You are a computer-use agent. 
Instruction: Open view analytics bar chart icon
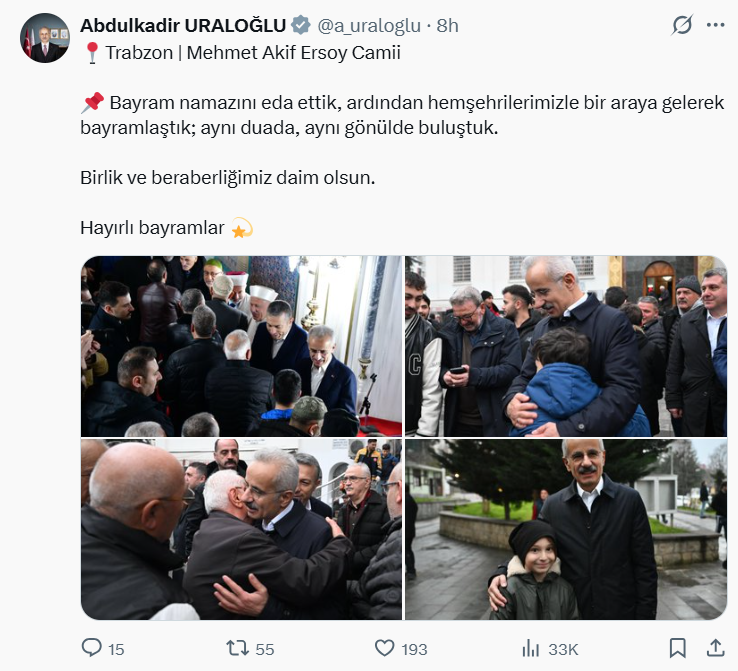530,648
